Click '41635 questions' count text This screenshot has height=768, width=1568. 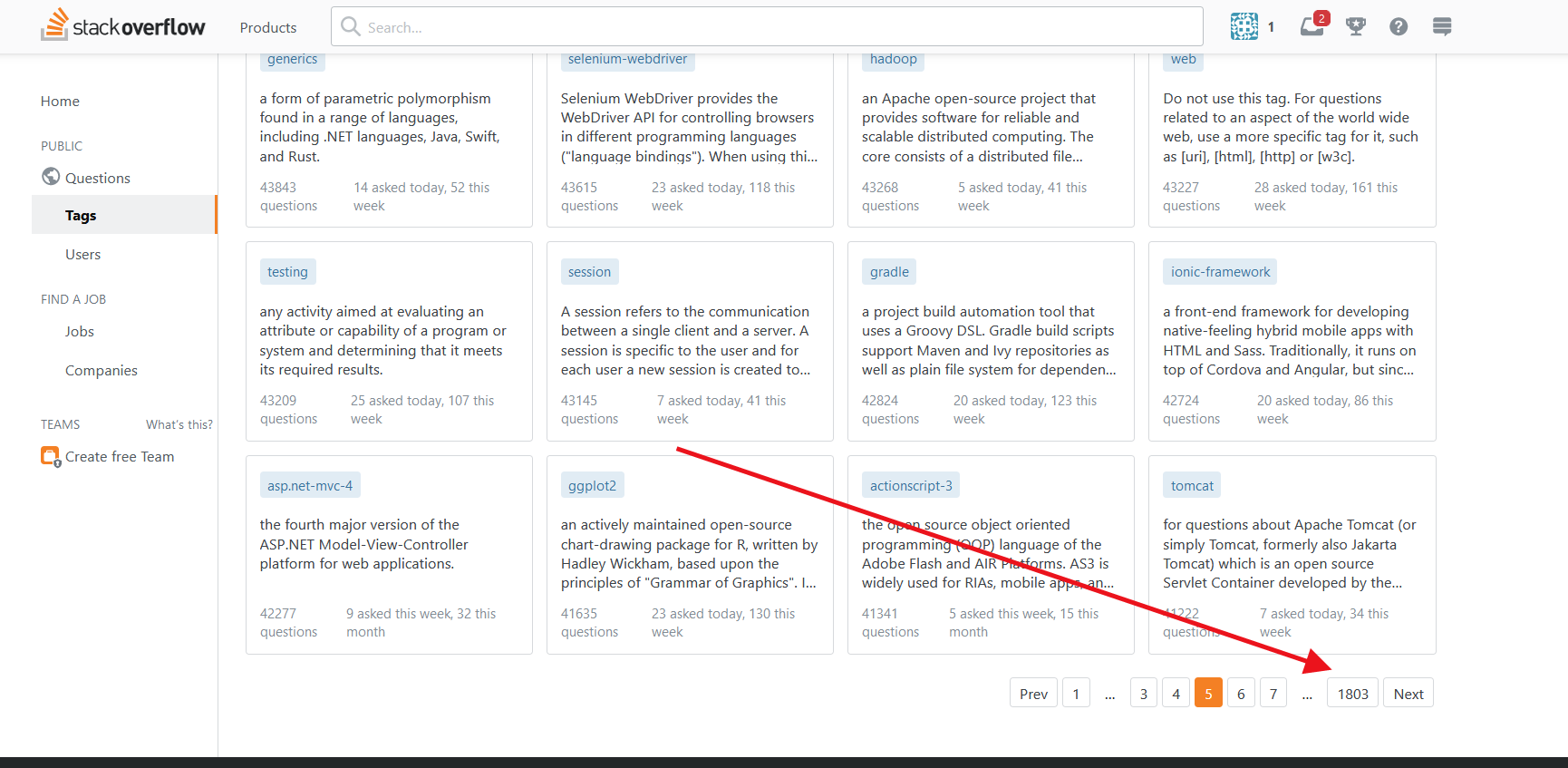(590, 623)
